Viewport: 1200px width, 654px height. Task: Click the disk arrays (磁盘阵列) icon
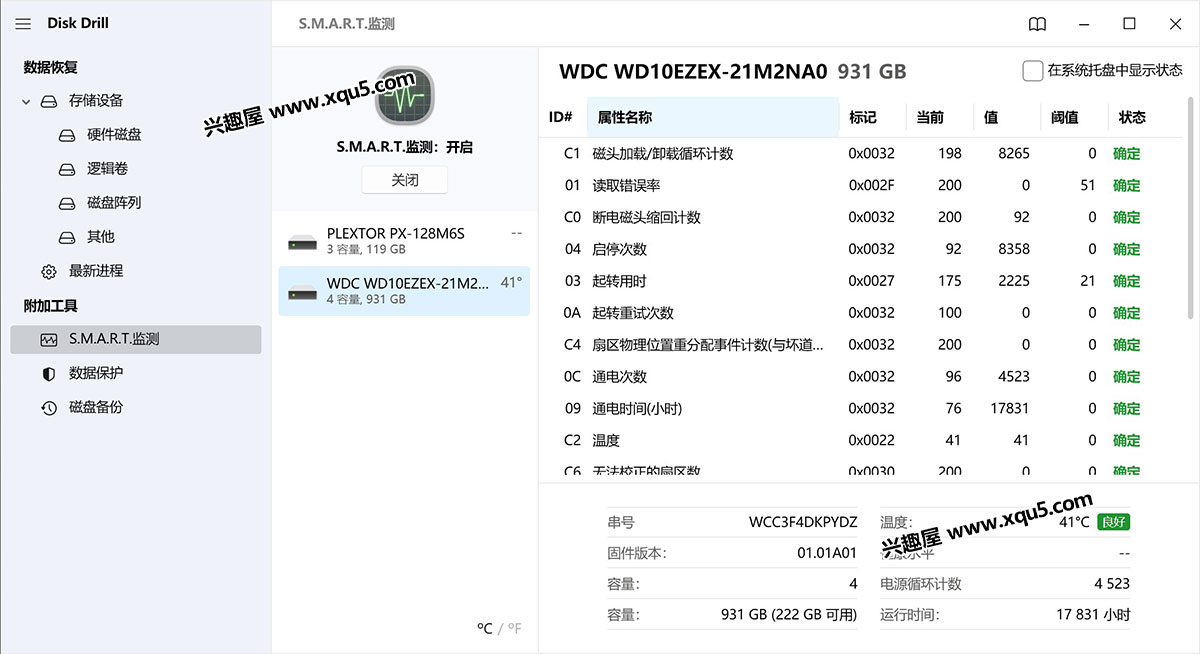67,203
